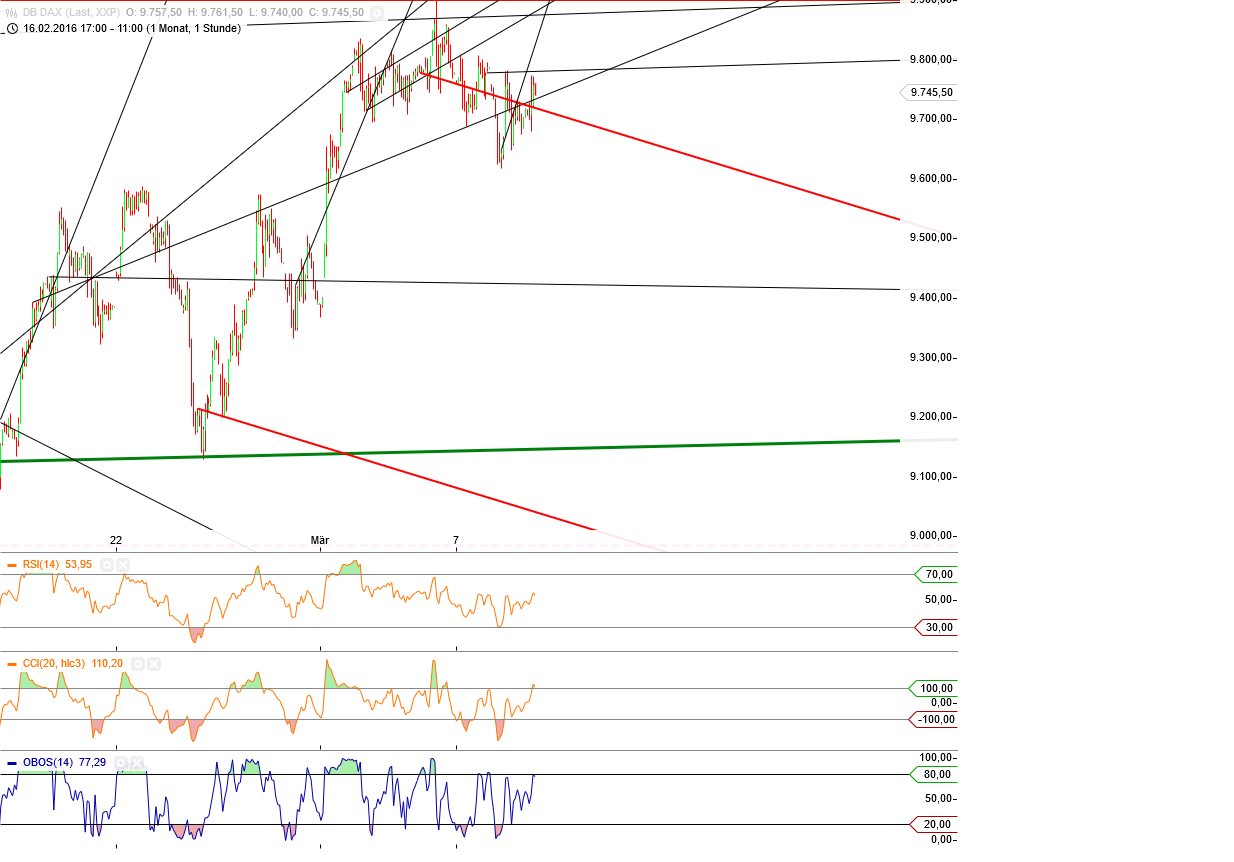This screenshot has height=862, width=1234.
Task: Open OBOS(14) indicator settings gear
Action: point(121,762)
